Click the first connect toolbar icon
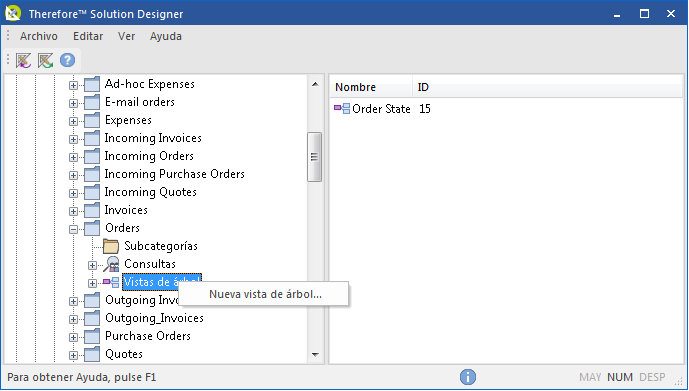Viewport: 689px width, 391px height. (24, 60)
